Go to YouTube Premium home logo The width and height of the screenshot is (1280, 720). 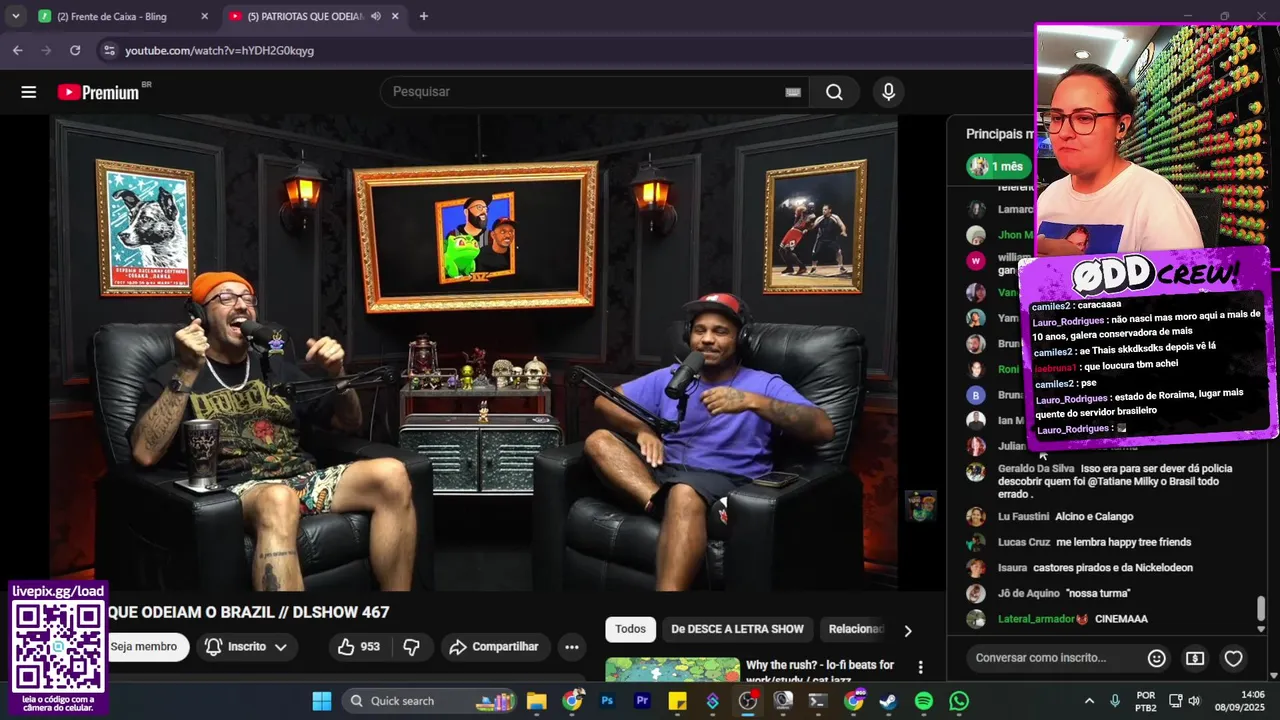click(x=98, y=92)
